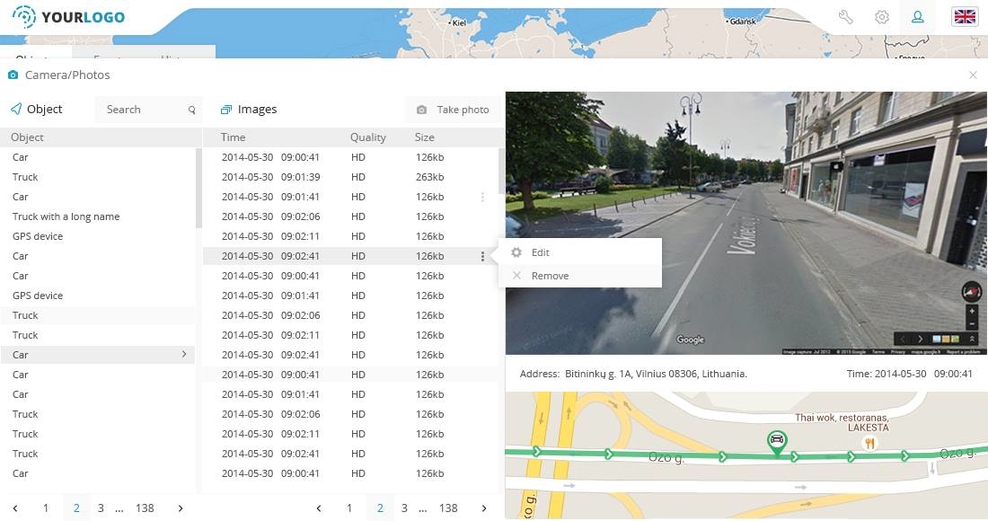Select 'Truck with a long name' object
Viewport: 988px width, 521px height.
(66, 217)
